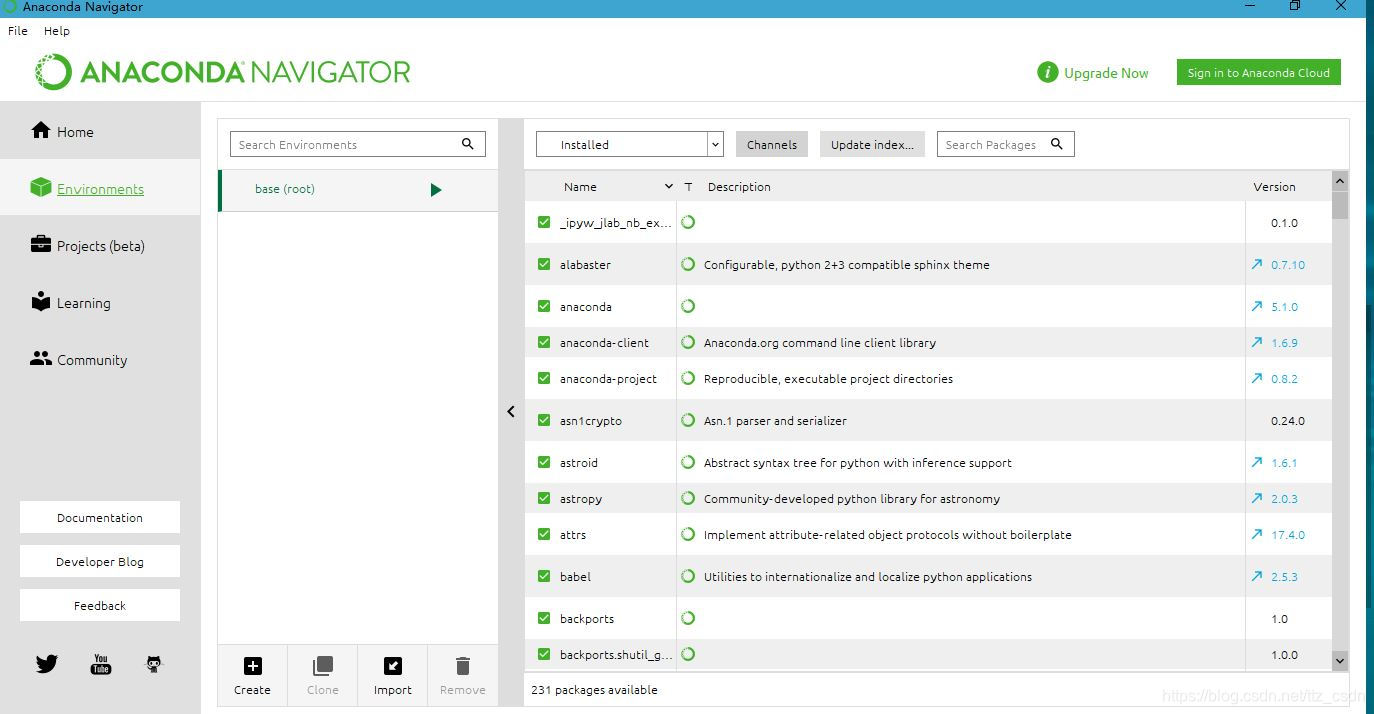Click the package type circle for backports
Image resolution: width=1374 pixels, height=714 pixels.
pyautogui.click(x=688, y=618)
